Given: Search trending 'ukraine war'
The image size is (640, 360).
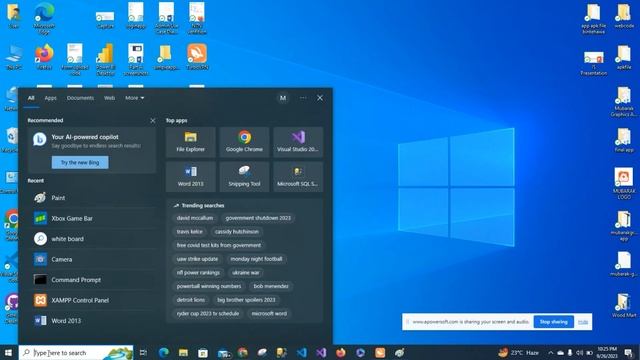Looking at the screenshot, I should [246, 272].
